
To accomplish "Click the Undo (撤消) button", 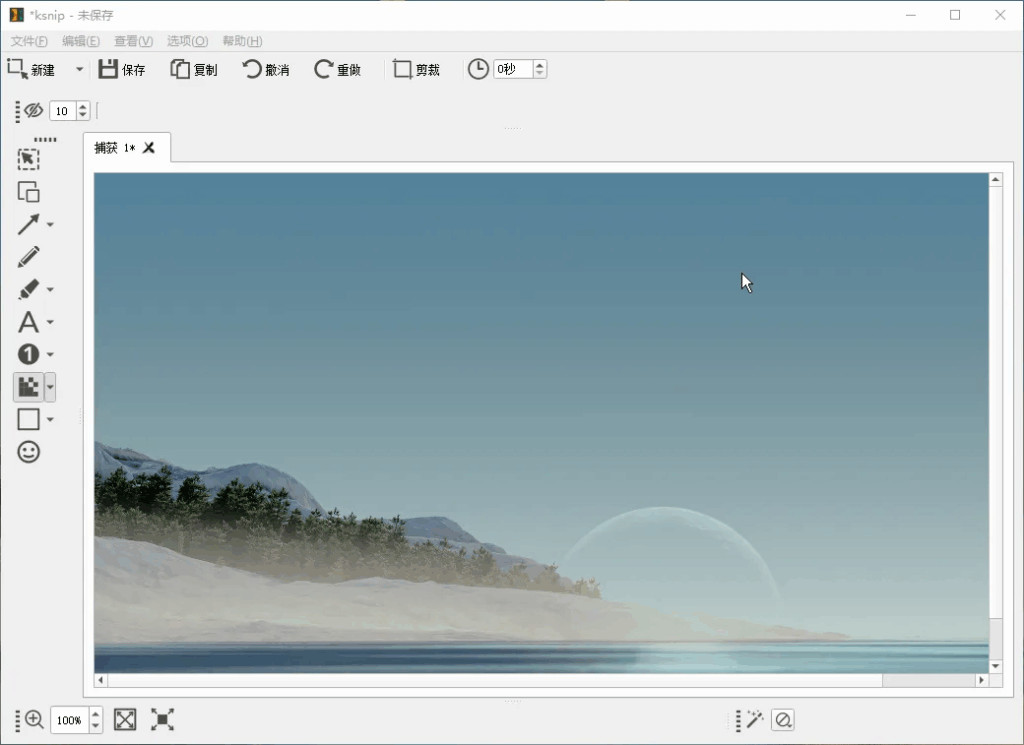I will click(266, 69).
